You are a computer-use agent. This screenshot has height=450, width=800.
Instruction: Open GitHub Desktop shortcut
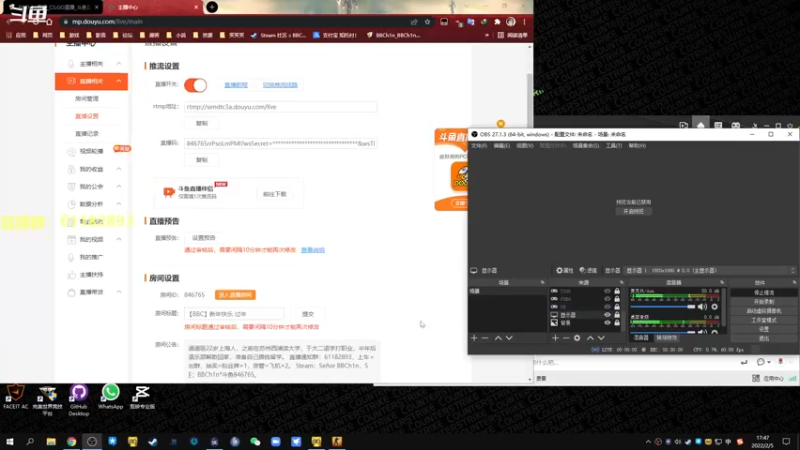pyautogui.click(x=79, y=401)
